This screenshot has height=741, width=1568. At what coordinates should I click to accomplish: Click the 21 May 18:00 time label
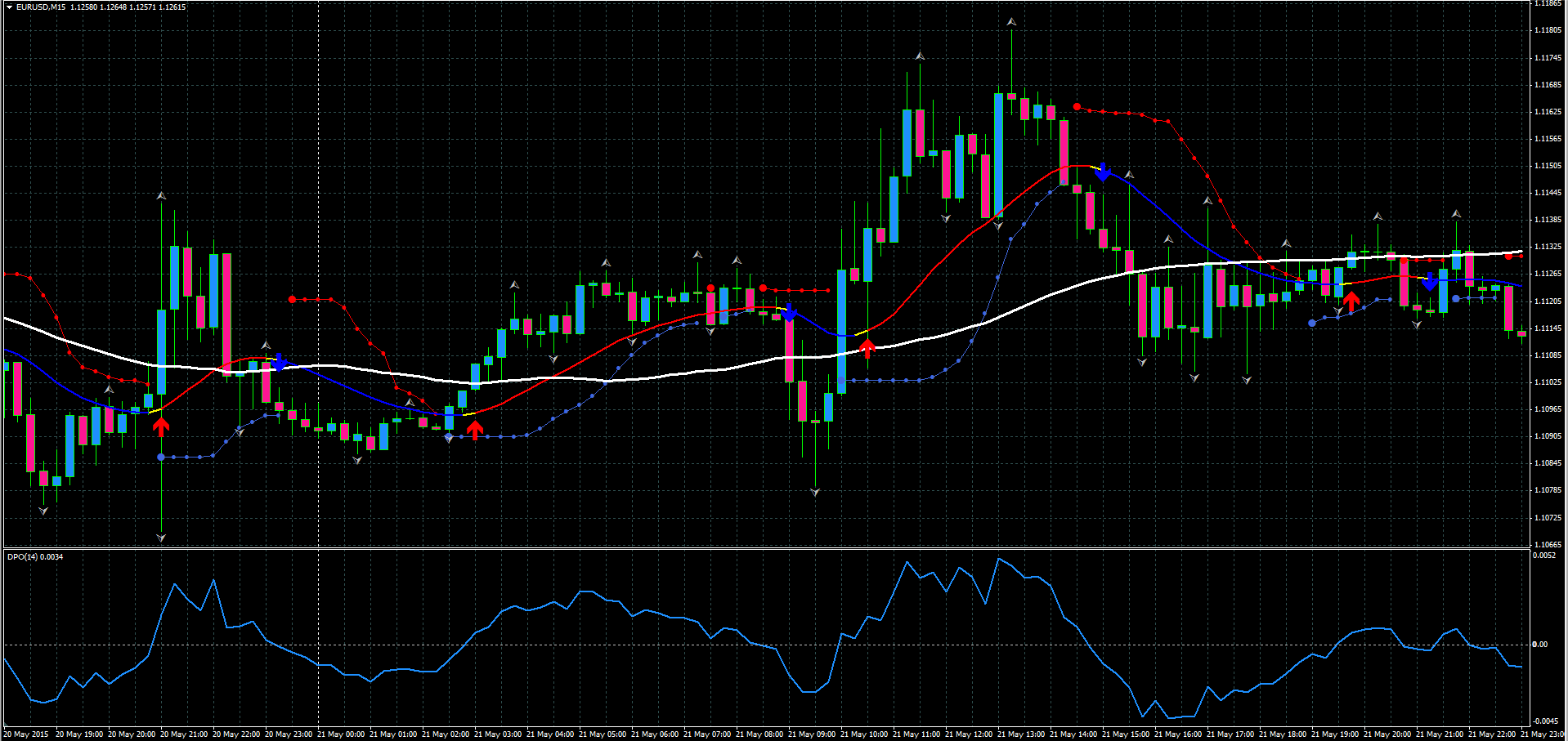[1283, 734]
